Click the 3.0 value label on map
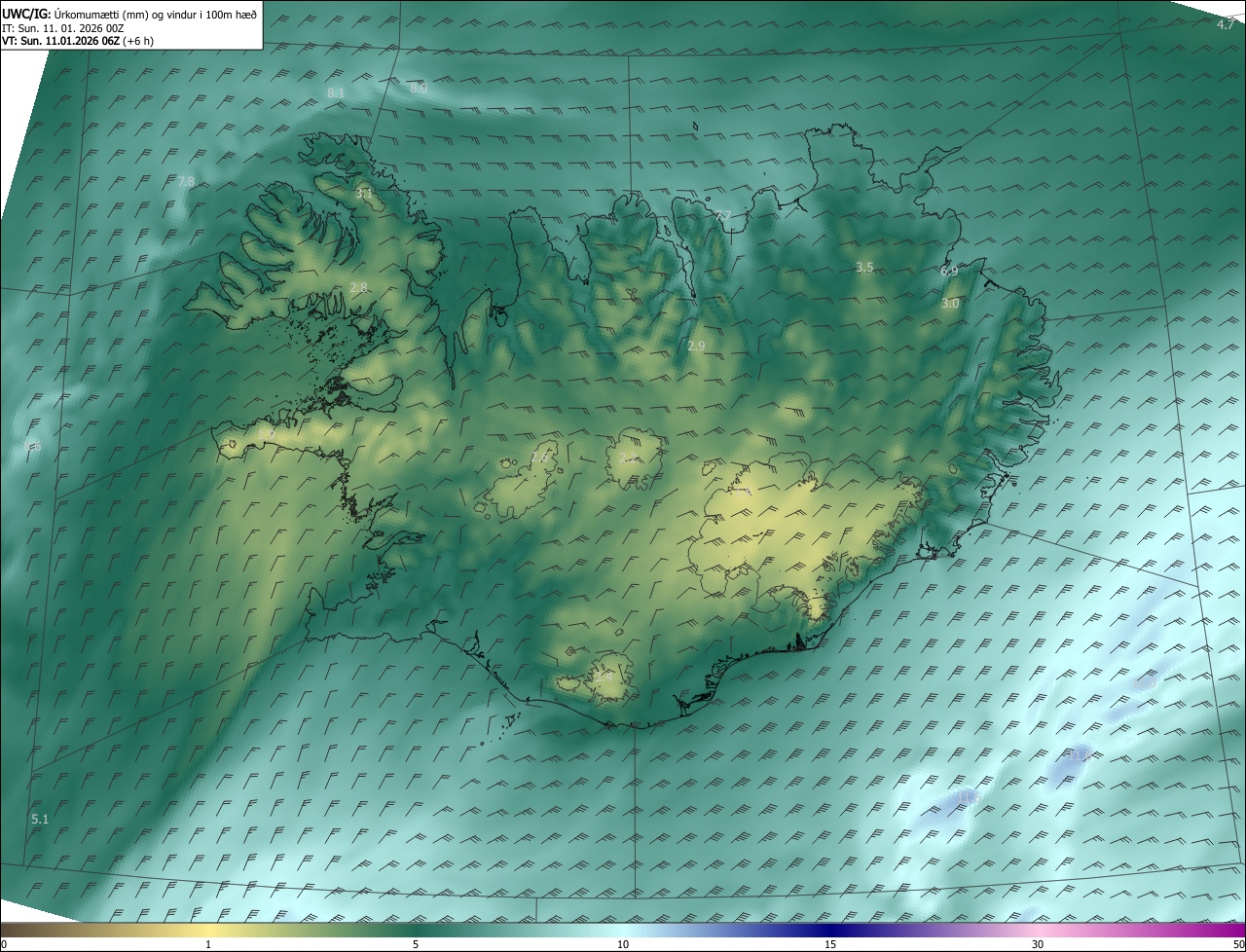The width and height of the screenshot is (1246, 952). (x=950, y=304)
